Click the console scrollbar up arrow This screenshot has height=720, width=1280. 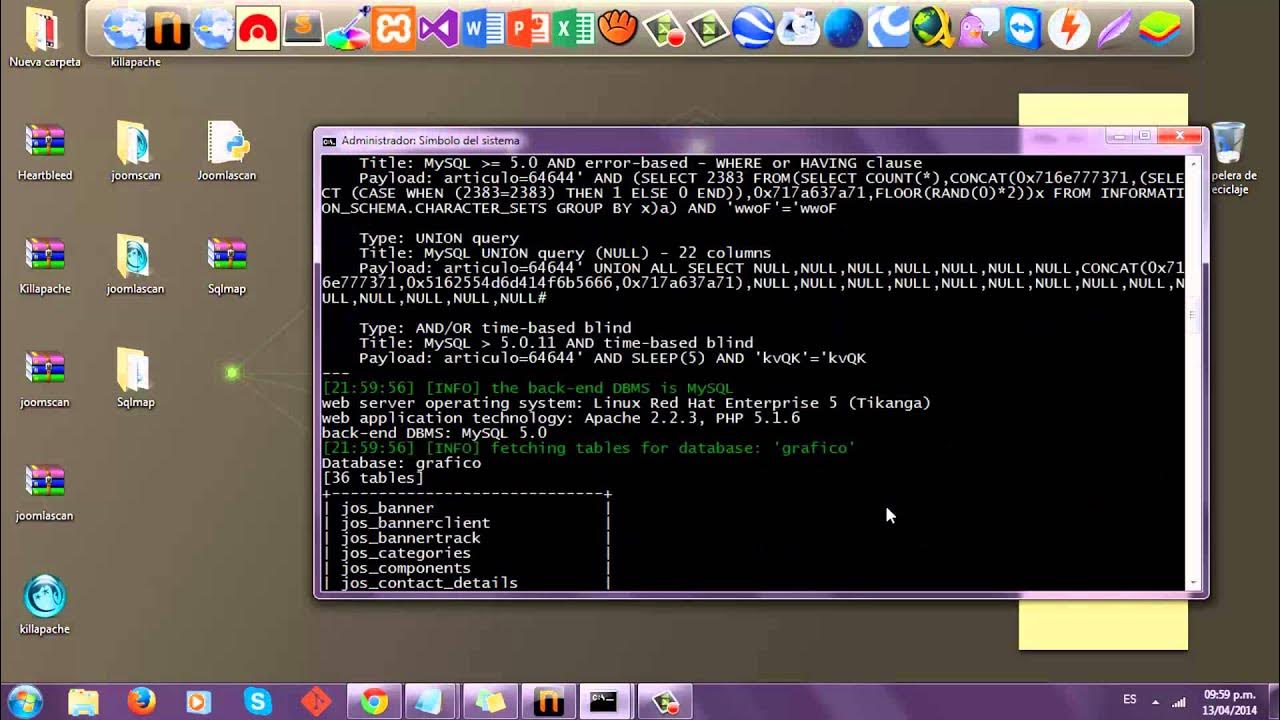pyautogui.click(x=1192, y=163)
